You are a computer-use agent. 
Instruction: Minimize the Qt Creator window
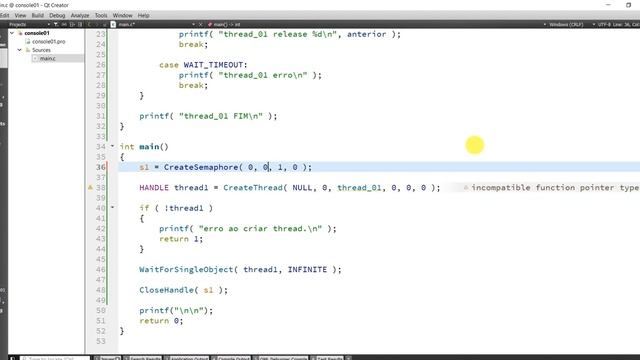point(608,5)
